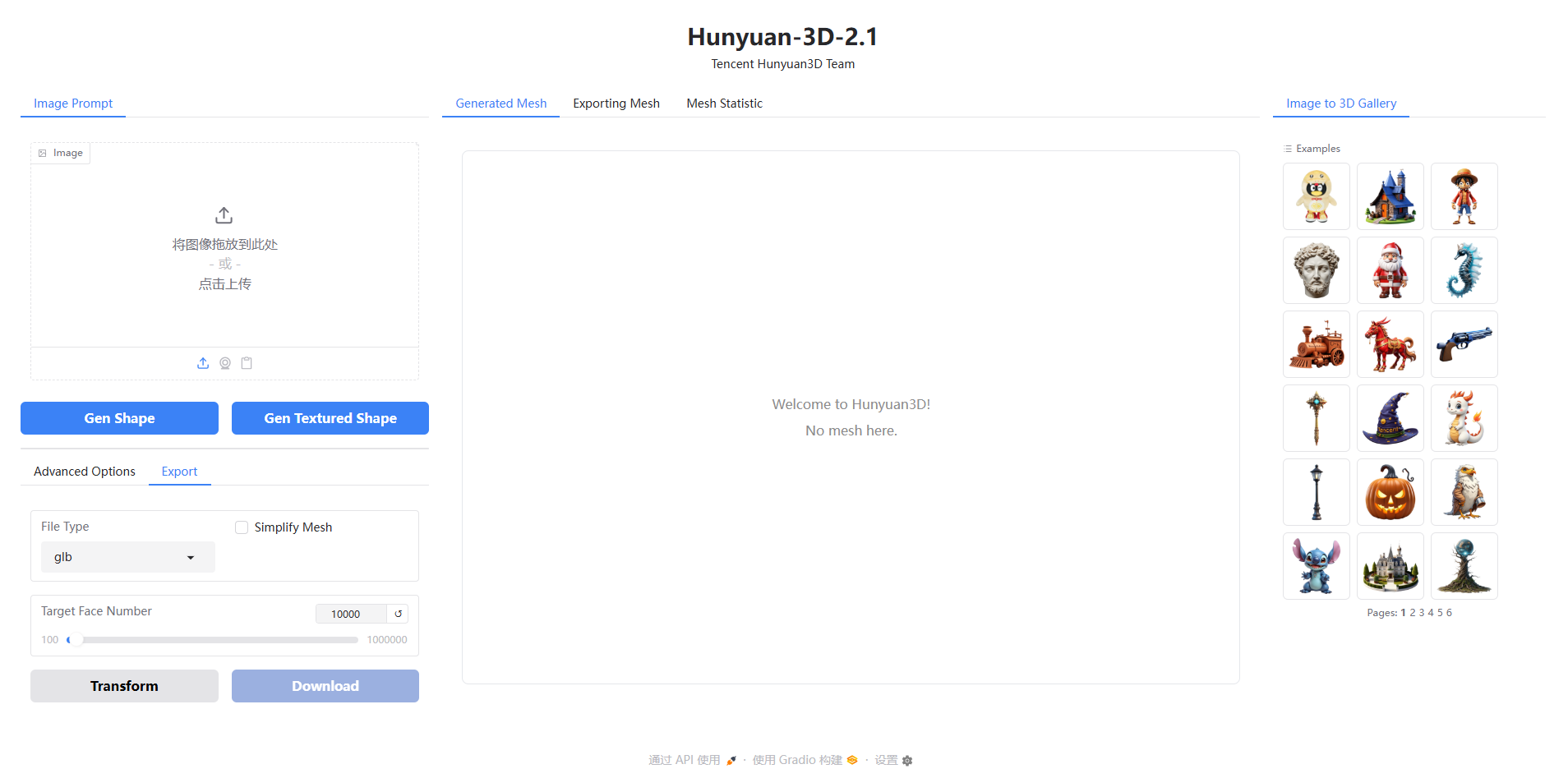Select the revolver gun example
The width and height of the screenshot is (1568, 778).
pos(1464,344)
